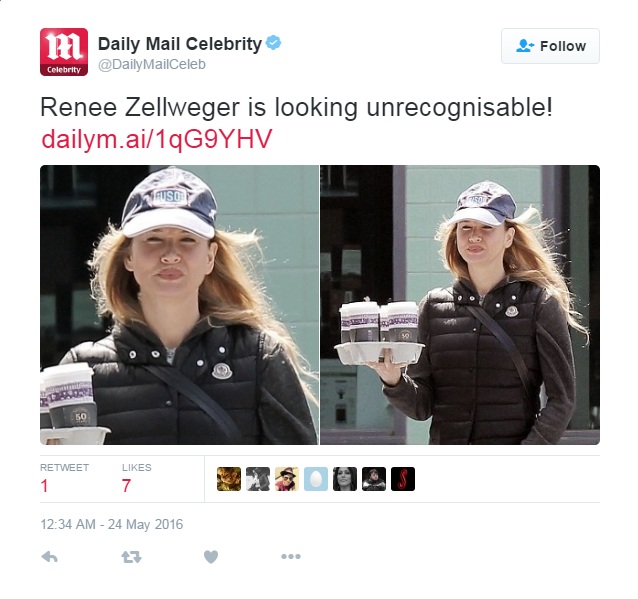The image size is (638, 599).
Task: Open the dark-haired woman liker avatar
Action: click(345, 479)
